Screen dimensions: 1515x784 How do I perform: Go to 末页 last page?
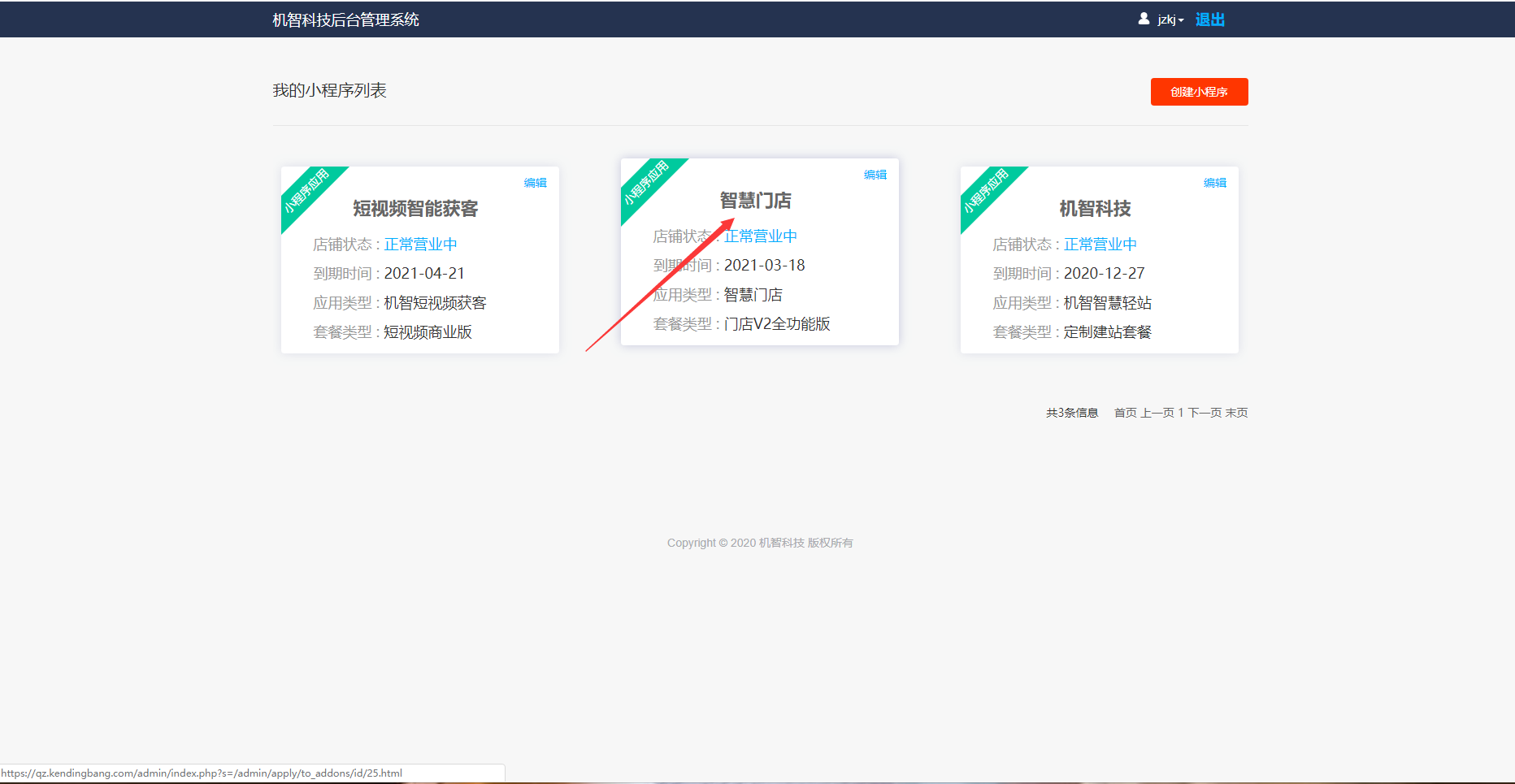[x=1236, y=413]
